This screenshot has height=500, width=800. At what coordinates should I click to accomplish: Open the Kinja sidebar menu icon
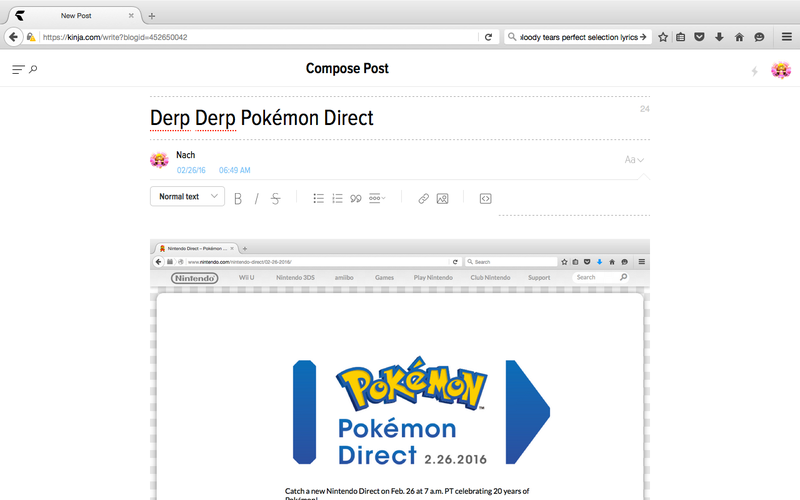18,69
